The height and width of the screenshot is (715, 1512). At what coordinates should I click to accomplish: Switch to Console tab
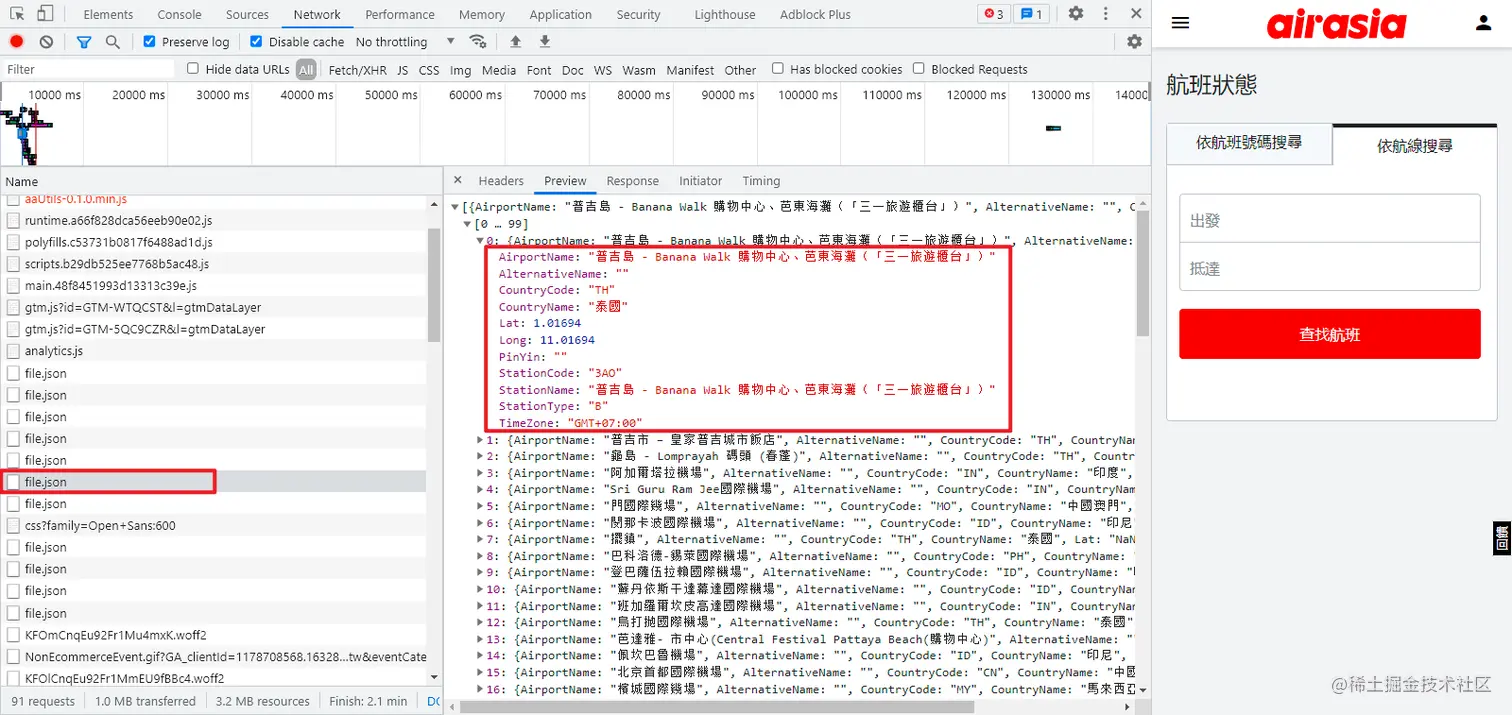click(x=179, y=14)
